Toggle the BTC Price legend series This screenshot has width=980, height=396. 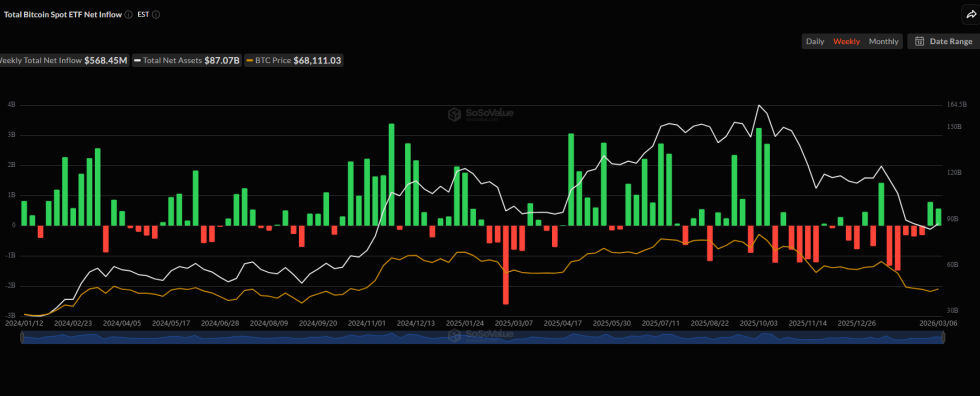294,61
